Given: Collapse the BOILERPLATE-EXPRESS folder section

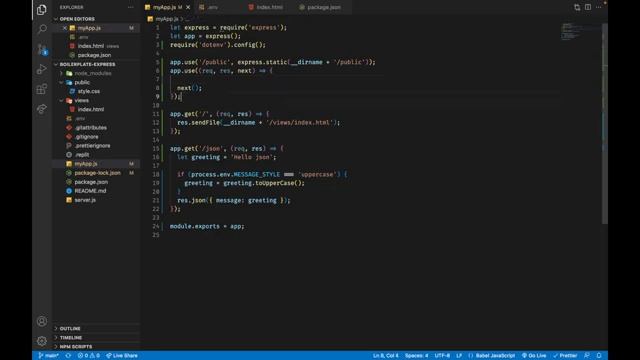Looking at the screenshot, I should [96, 64].
